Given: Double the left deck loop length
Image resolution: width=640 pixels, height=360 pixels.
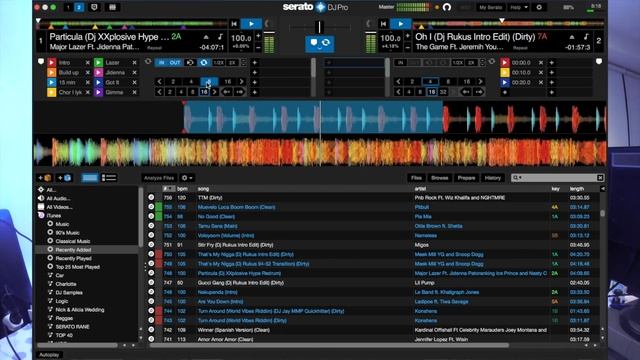Looking at the screenshot, I should coord(232,62).
